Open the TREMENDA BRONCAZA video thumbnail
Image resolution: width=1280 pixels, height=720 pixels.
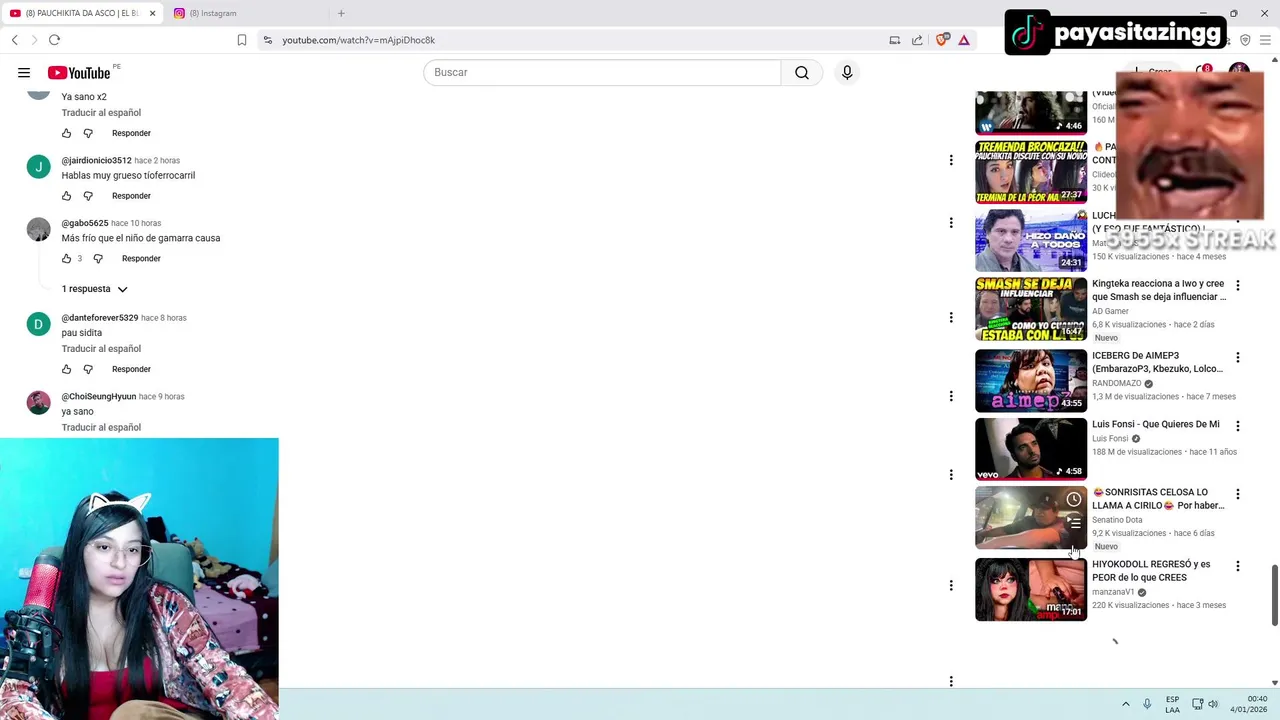(x=1031, y=172)
